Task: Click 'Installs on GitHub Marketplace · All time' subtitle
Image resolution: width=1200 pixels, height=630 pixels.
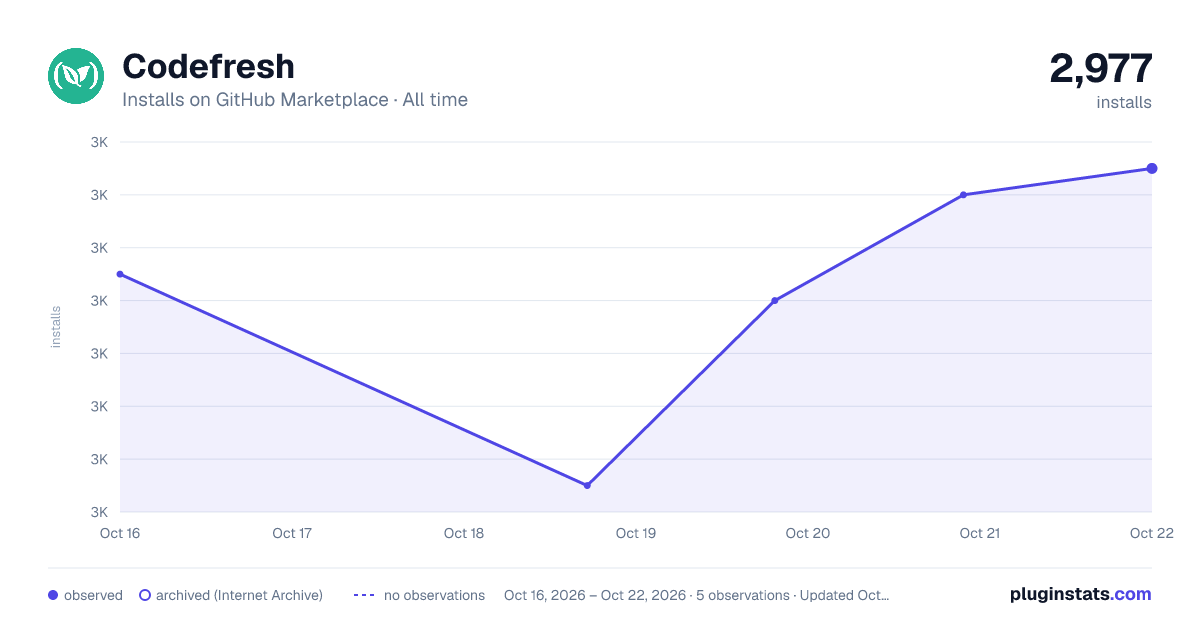Action: tap(295, 100)
